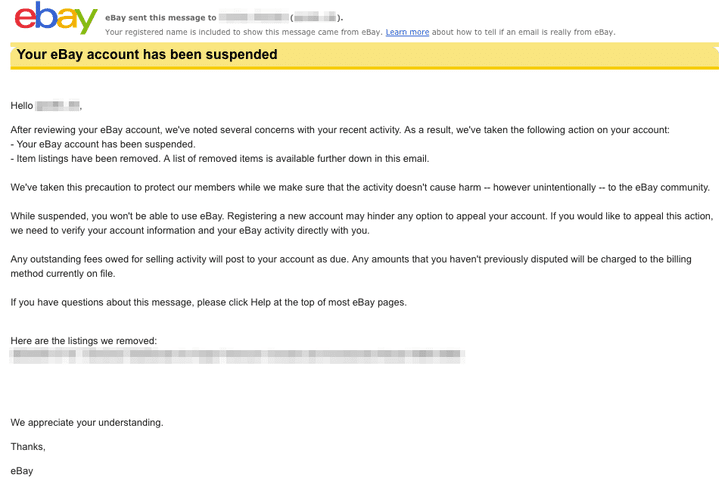This screenshot has width=728, height=481.
Task: Click the 'Here are the listings we removed' label
Action: 84,341
